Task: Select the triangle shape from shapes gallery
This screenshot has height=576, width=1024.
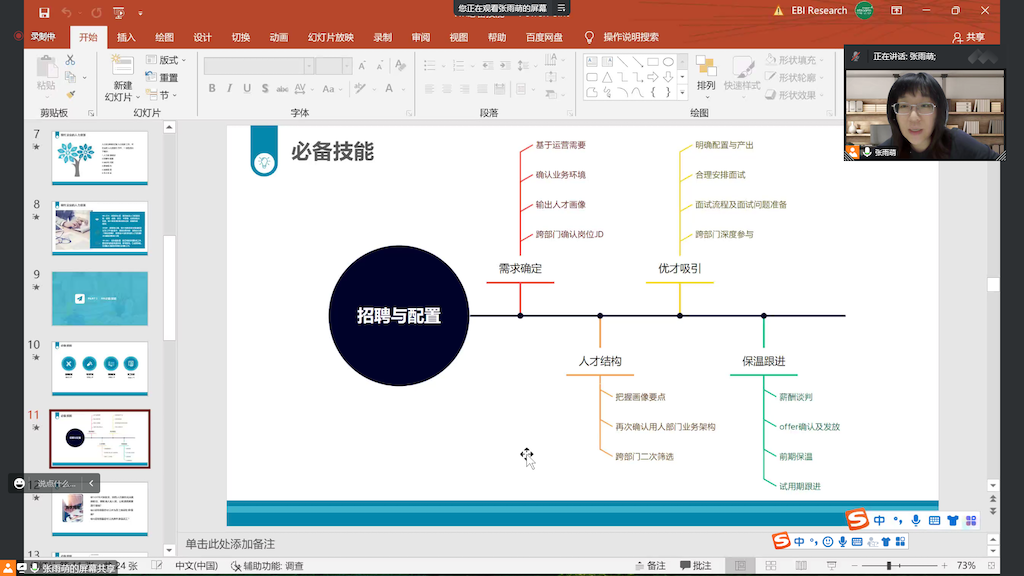Action: click(607, 76)
